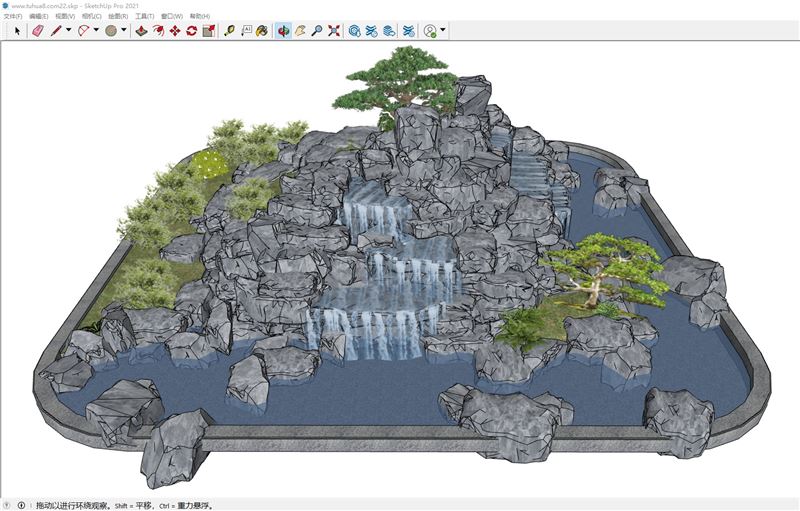This screenshot has height=511, width=800.
Task: Open Extension Warehouse
Action: (x=371, y=31)
